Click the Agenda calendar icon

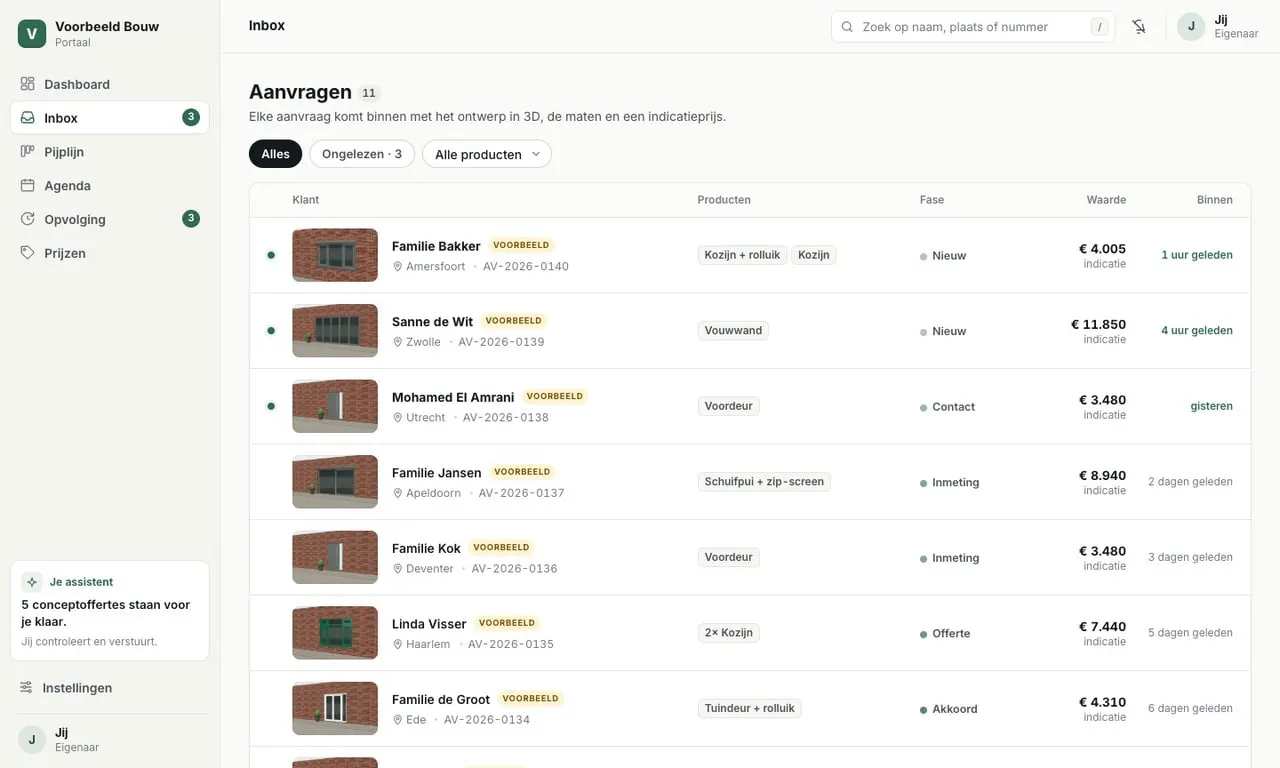tap(28, 186)
